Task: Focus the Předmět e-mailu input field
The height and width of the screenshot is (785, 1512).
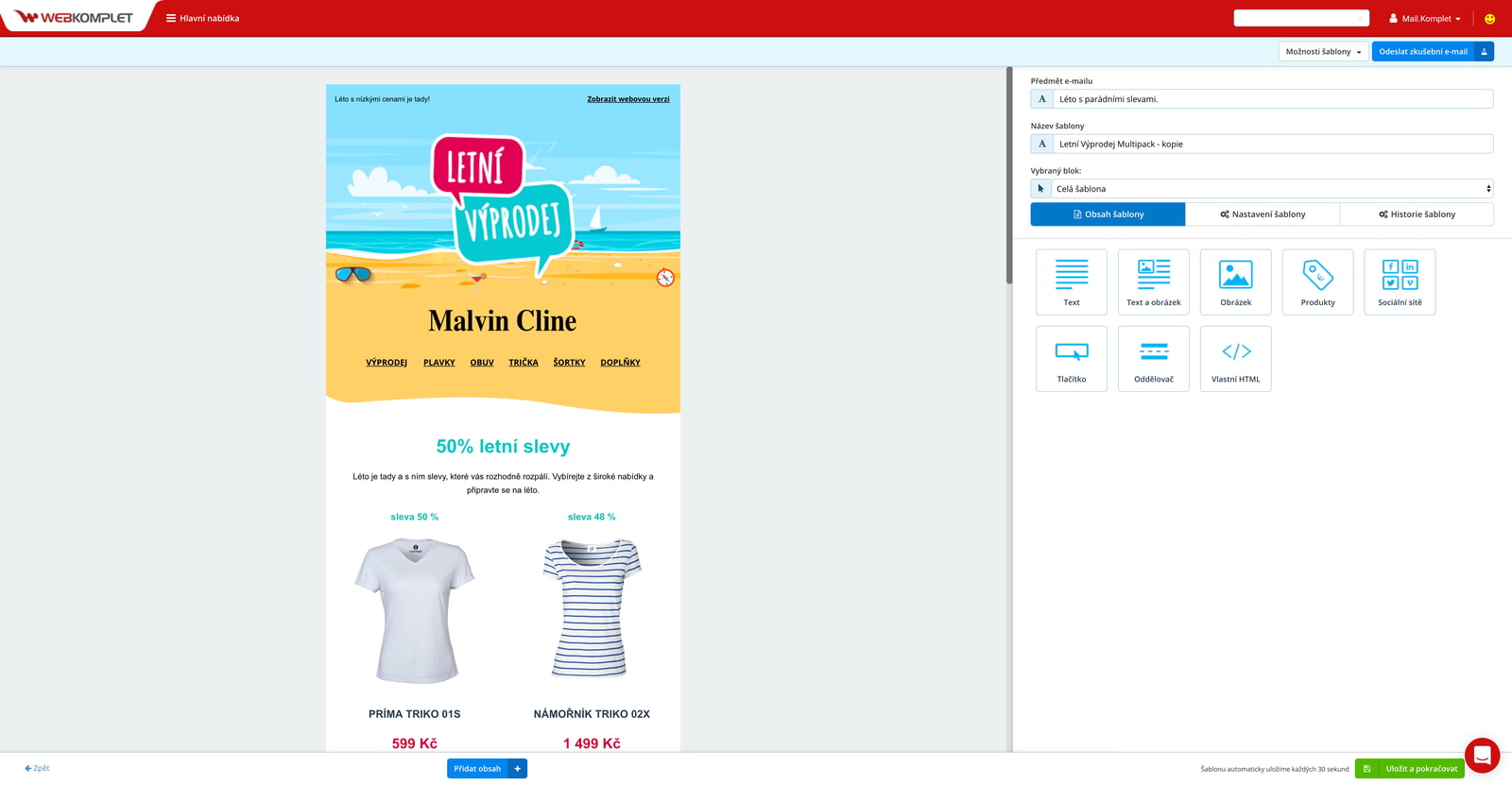Action: tap(1273, 99)
